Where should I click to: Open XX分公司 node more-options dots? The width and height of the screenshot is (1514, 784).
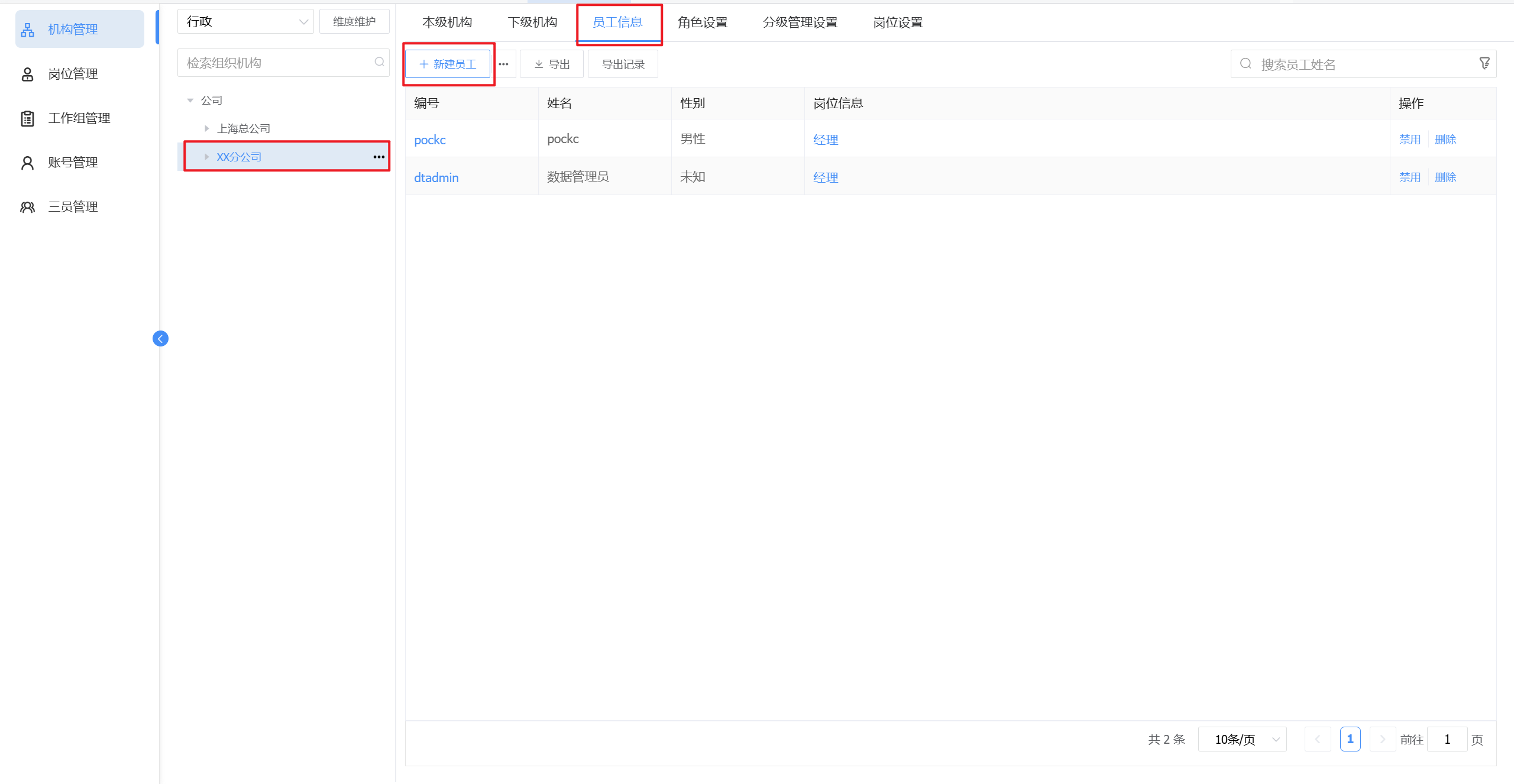tap(378, 157)
